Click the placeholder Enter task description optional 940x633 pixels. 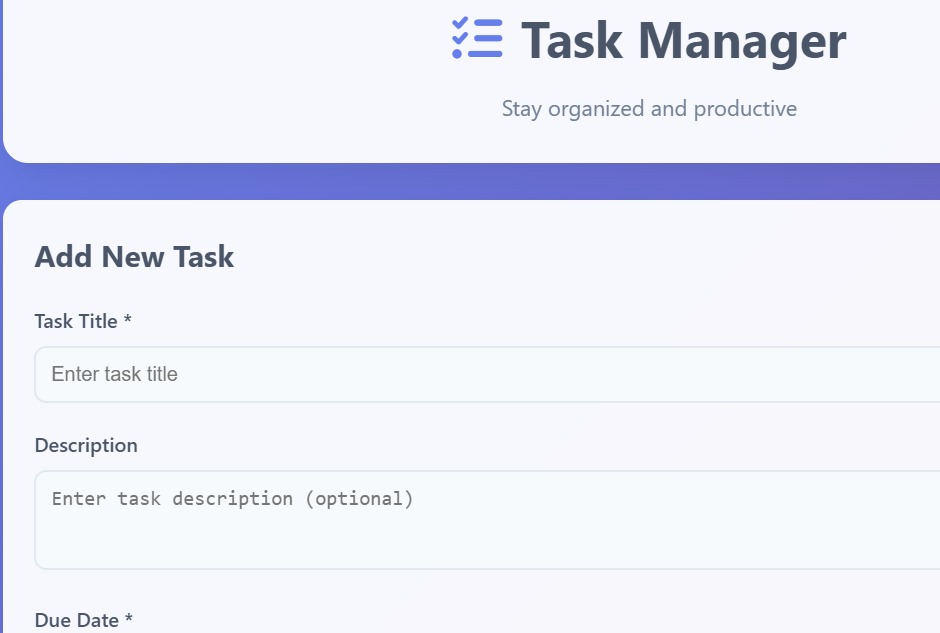click(x=234, y=498)
